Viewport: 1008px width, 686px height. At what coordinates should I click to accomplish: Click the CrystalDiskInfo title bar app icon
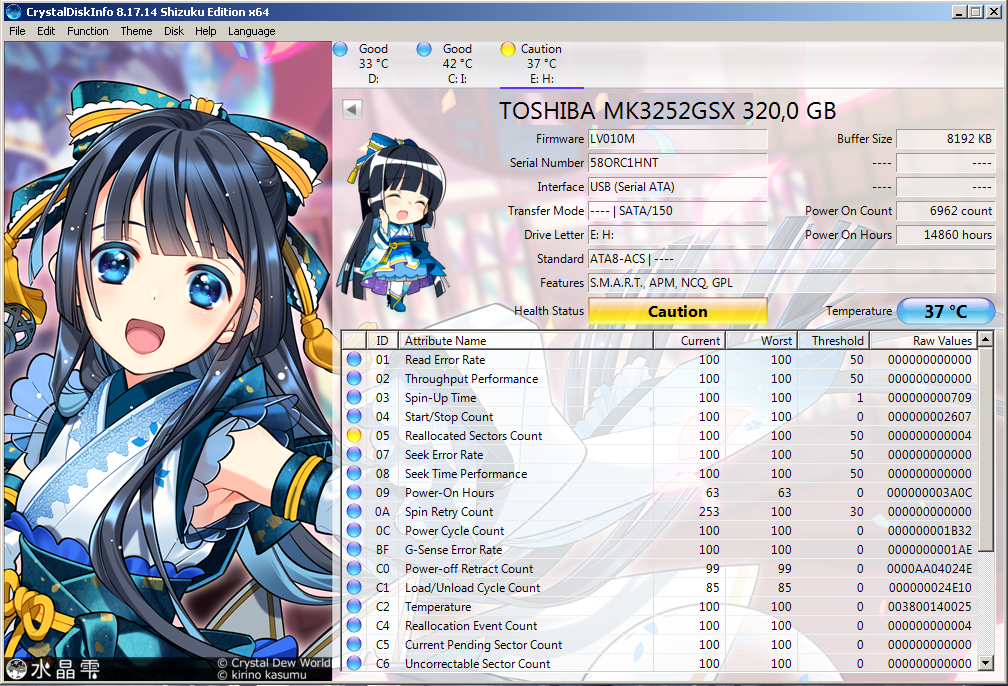[x=13, y=12]
